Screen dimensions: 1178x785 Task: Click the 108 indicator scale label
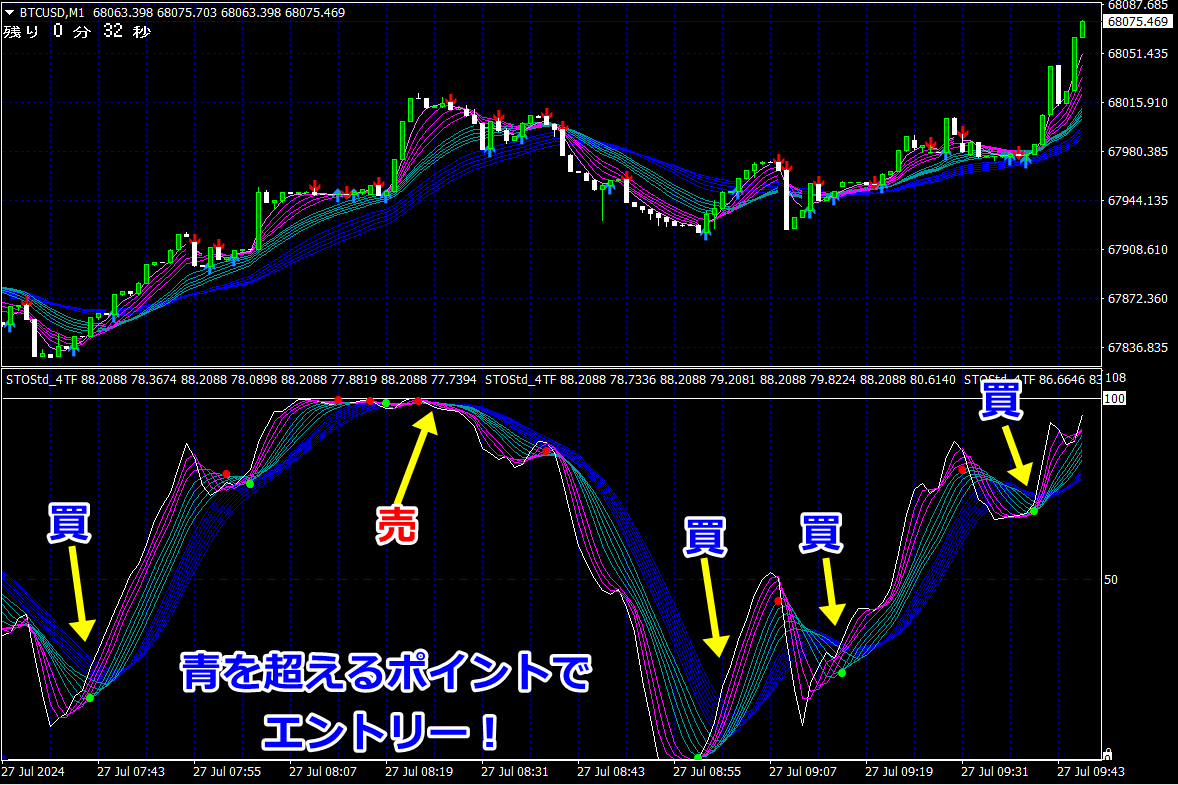tap(1115, 378)
